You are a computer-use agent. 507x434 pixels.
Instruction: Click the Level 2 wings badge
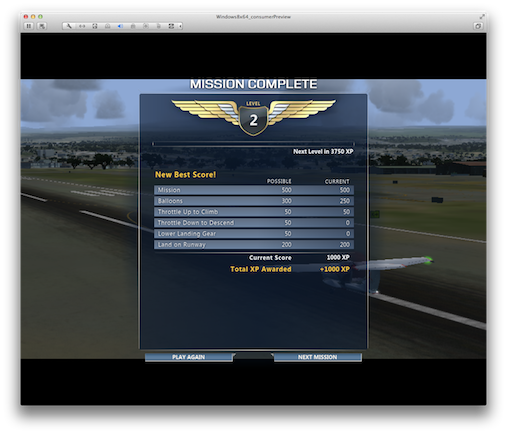(253, 117)
